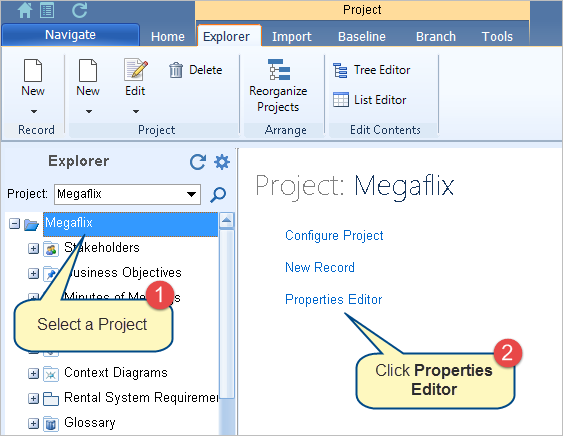Click the refresh arrow in the title bar
The image size is (563, 436).
click(x=79, y=10)
